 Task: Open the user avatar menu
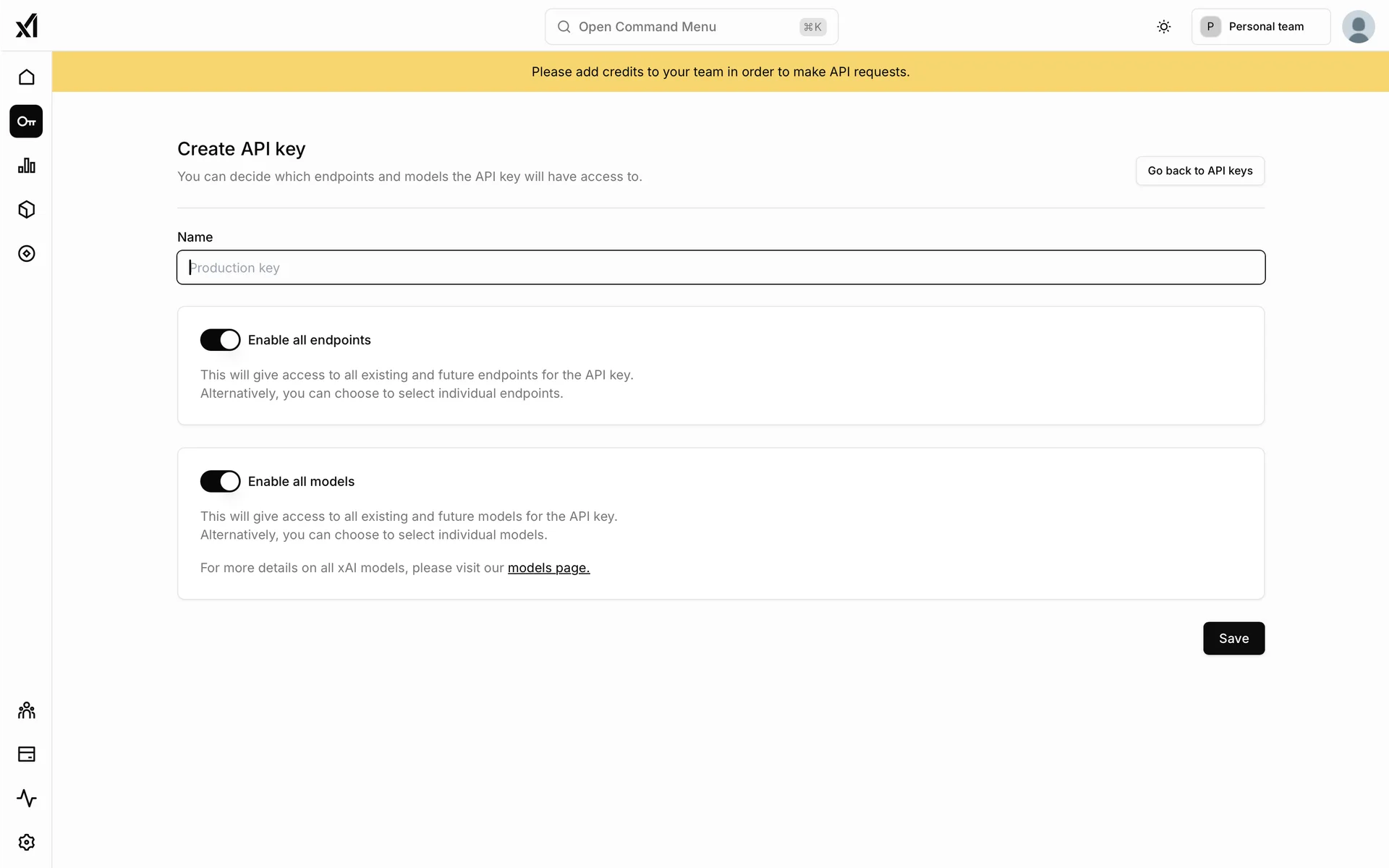1358,27
